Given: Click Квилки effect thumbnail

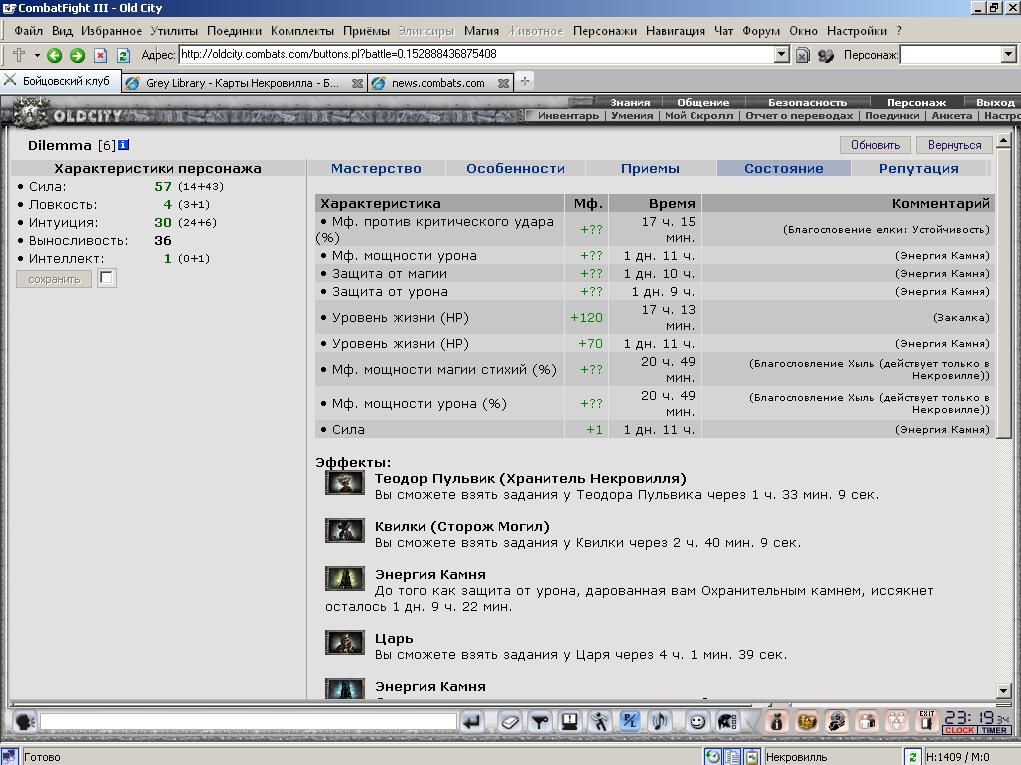Looking at the screenshot, I should click(344, 531).
